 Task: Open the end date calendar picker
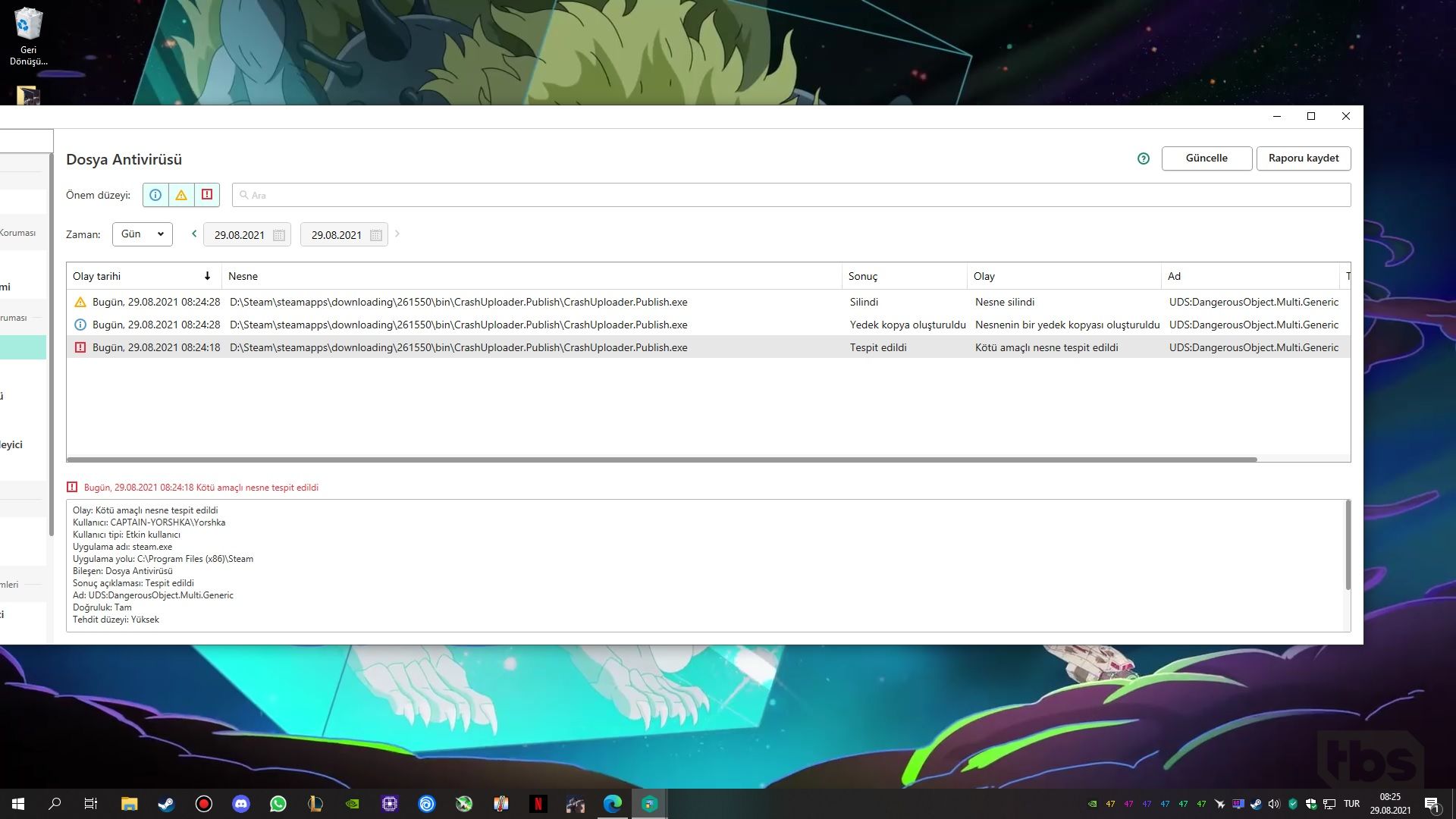[376, 235]
